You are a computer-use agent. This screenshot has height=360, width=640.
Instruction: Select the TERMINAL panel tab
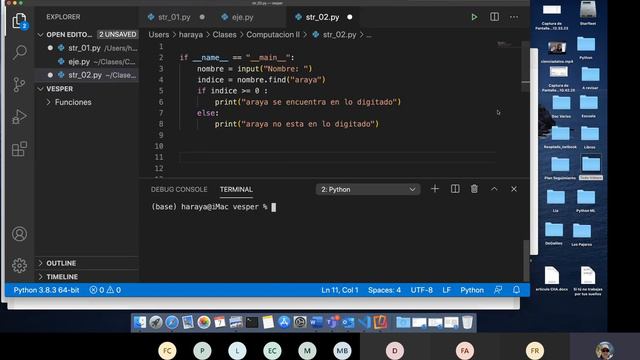(x=236, y=189)
